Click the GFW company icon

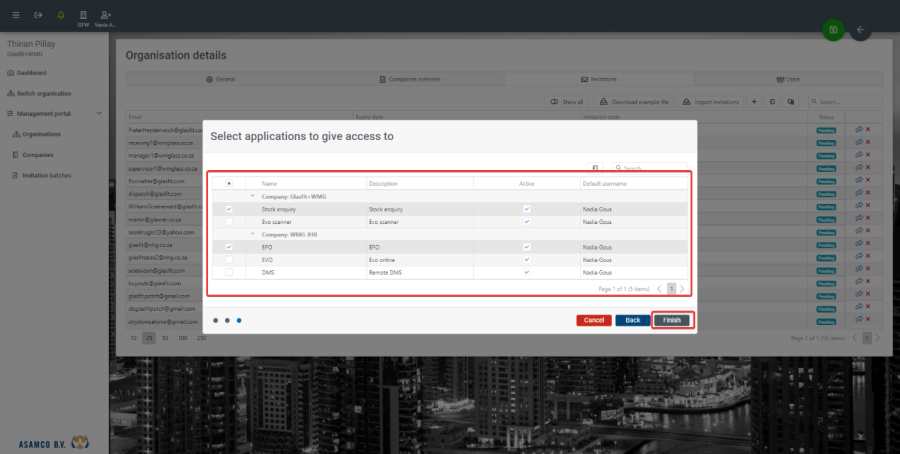point(83,17)
